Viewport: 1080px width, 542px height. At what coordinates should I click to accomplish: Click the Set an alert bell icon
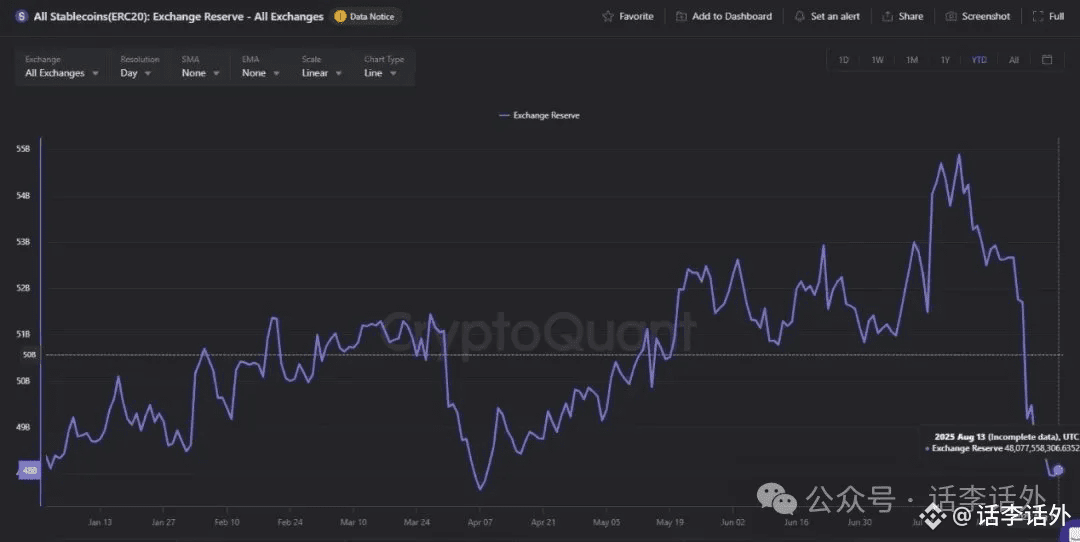click(x=799, y=17)
